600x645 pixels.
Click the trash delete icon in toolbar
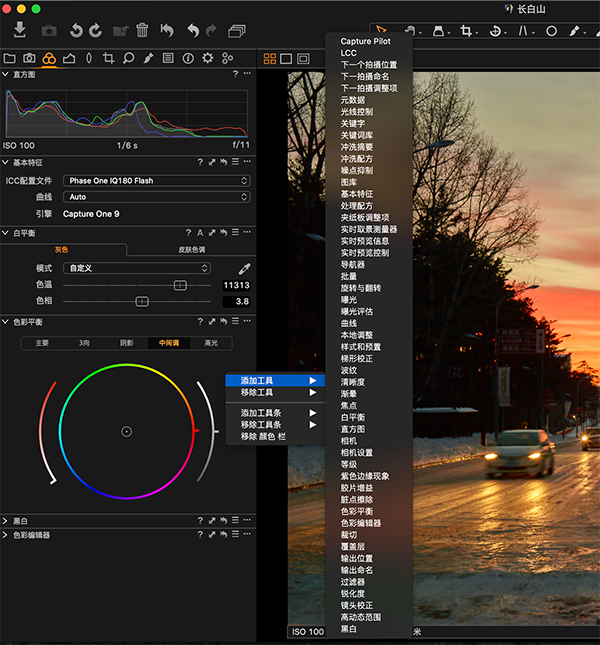coord(143,31)
